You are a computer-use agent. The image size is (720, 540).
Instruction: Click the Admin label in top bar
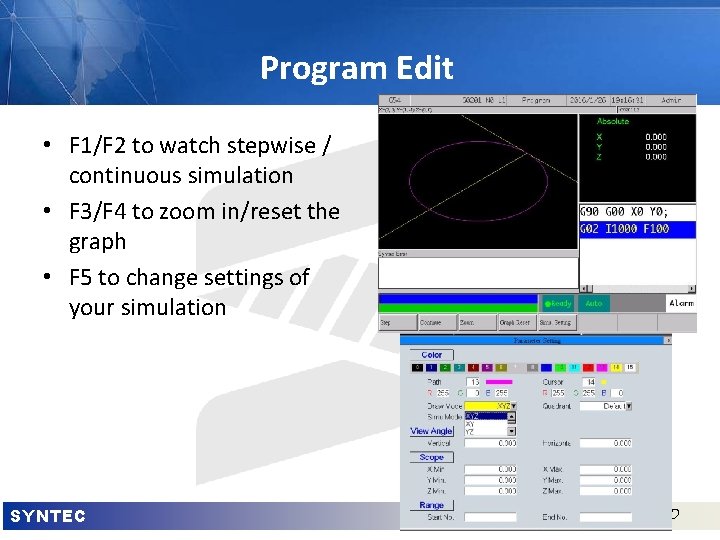point(671,100)
